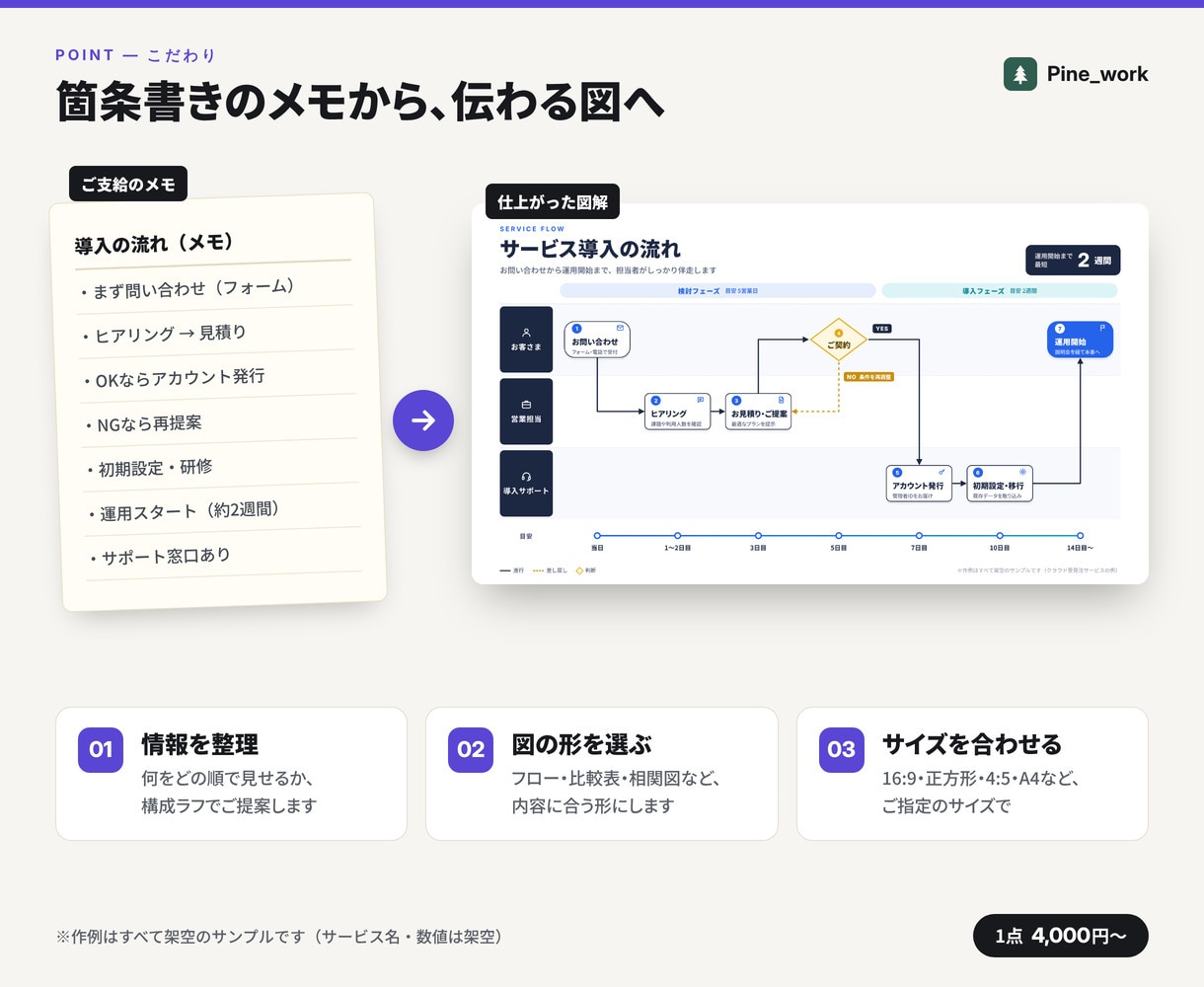Image resolution: width=1204 pixels, height=987 pixels.
Task: Select the yellow ご契約 decision diamond
Action: coord(839,341)
